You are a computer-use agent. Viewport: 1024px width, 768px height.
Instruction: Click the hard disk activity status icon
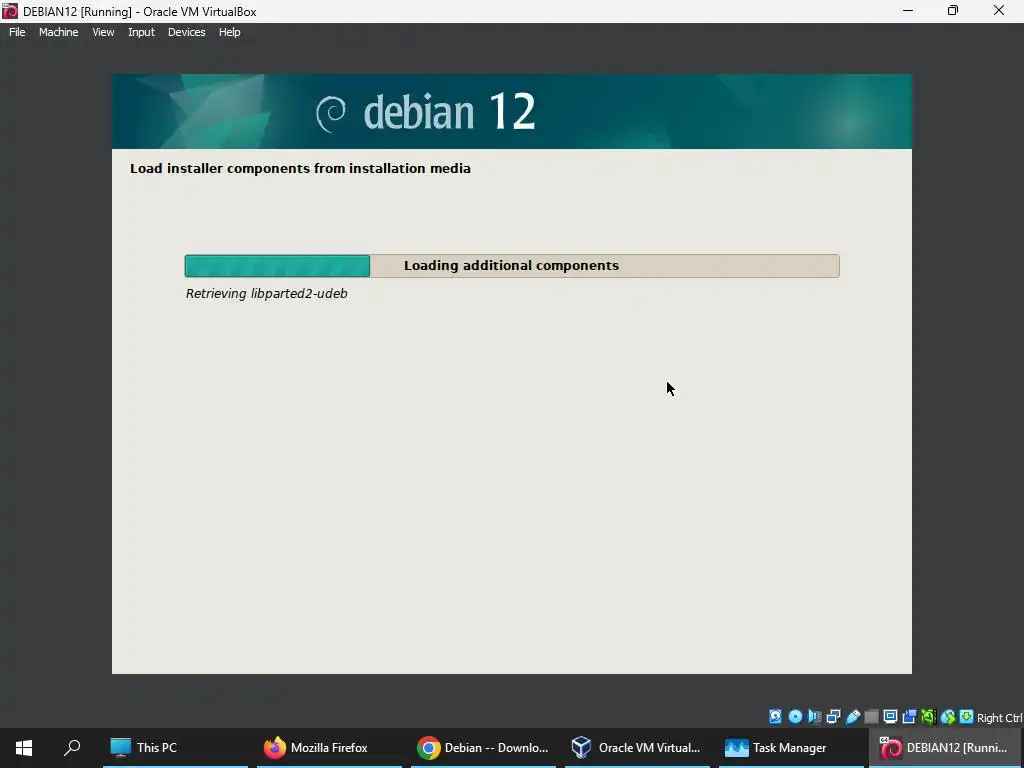775,717
